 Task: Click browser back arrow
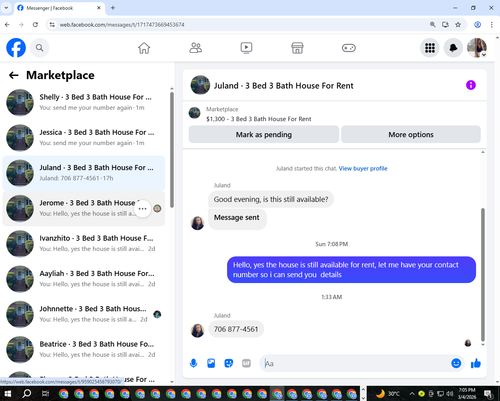point(7,25)
